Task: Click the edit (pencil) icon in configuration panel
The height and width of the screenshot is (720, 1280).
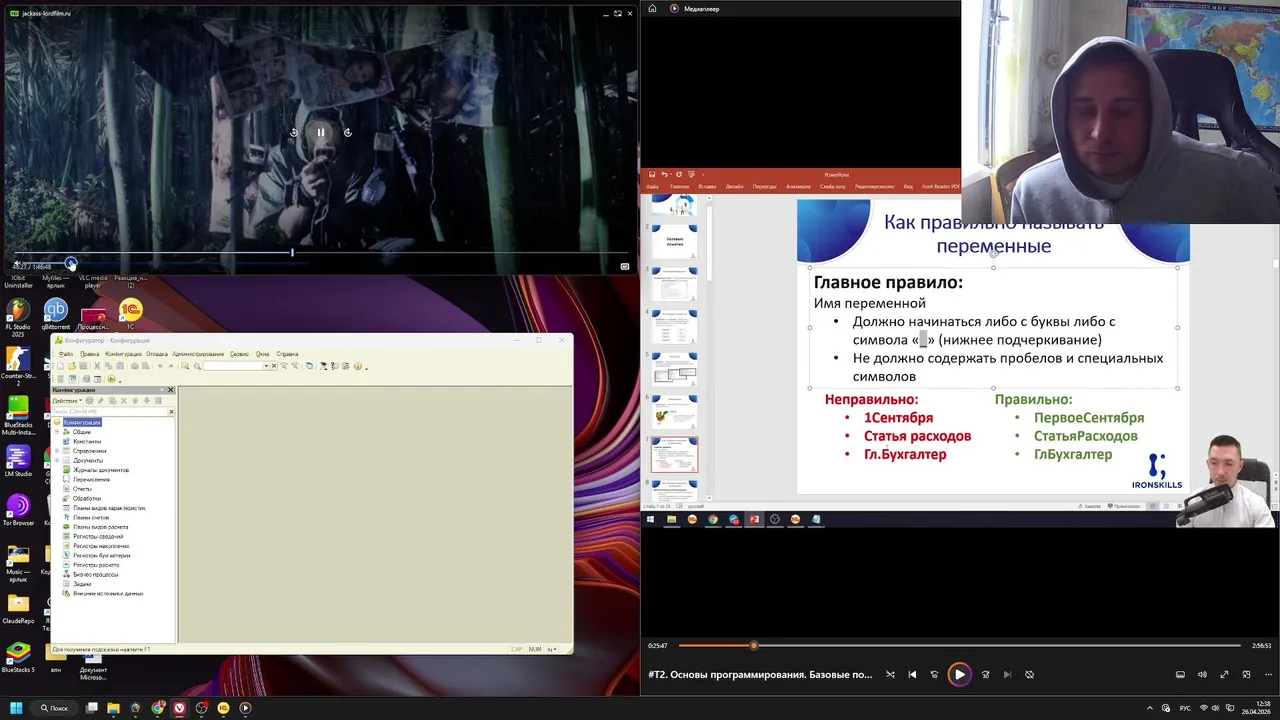Action: (101, 401)
